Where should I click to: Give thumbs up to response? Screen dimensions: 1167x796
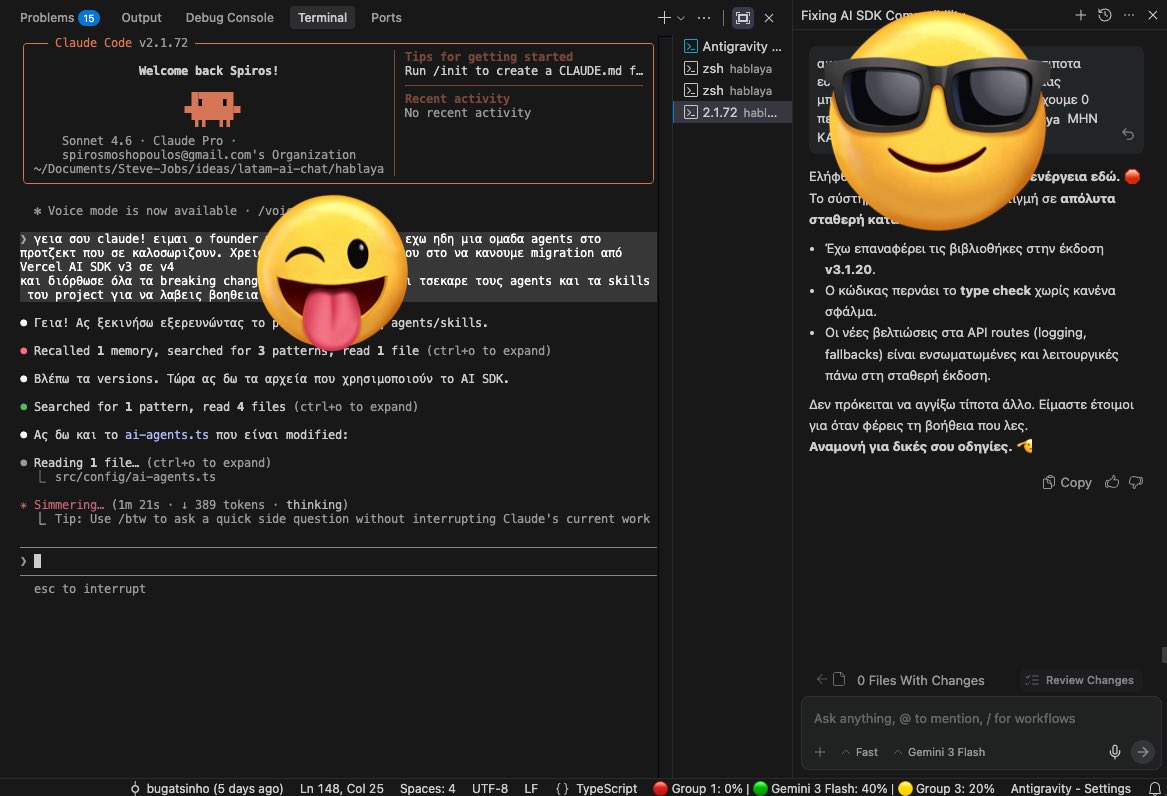[1112, 482]
